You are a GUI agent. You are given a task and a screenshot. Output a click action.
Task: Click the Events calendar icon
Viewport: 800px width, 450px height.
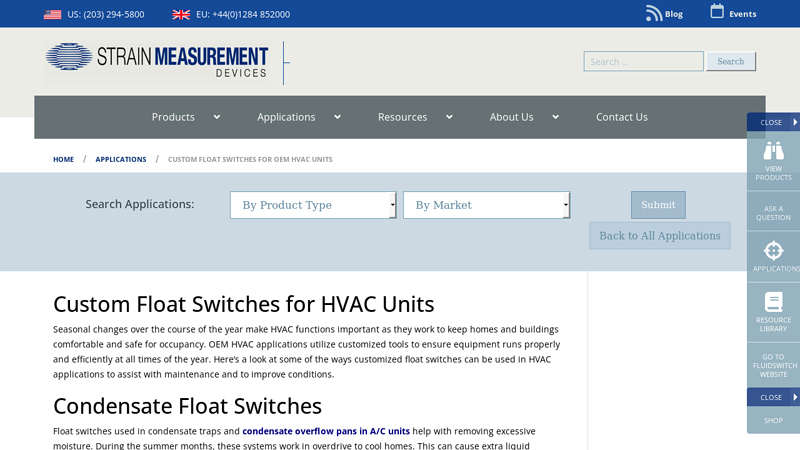(717, 11)
